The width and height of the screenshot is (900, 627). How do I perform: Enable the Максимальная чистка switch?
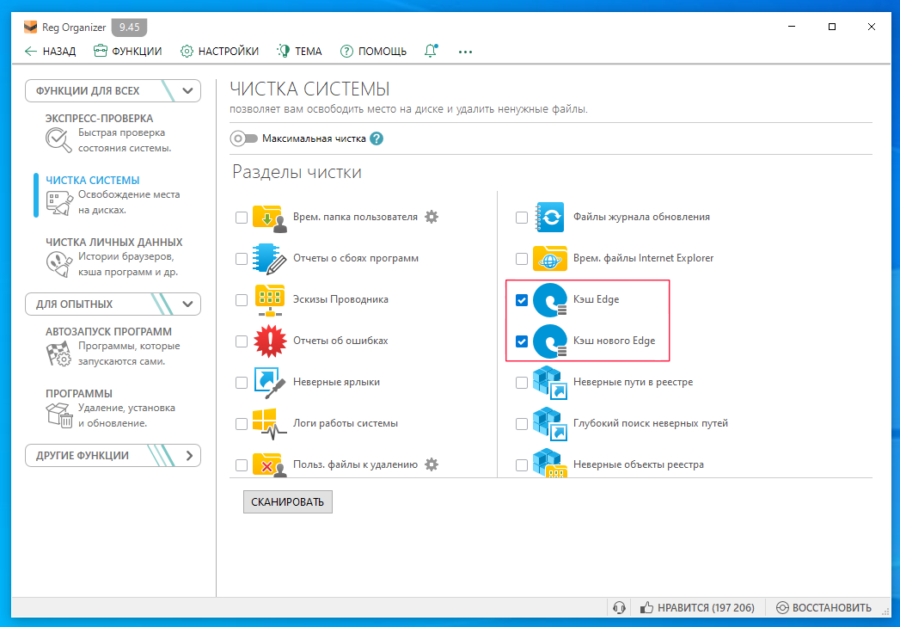(243, 138)
